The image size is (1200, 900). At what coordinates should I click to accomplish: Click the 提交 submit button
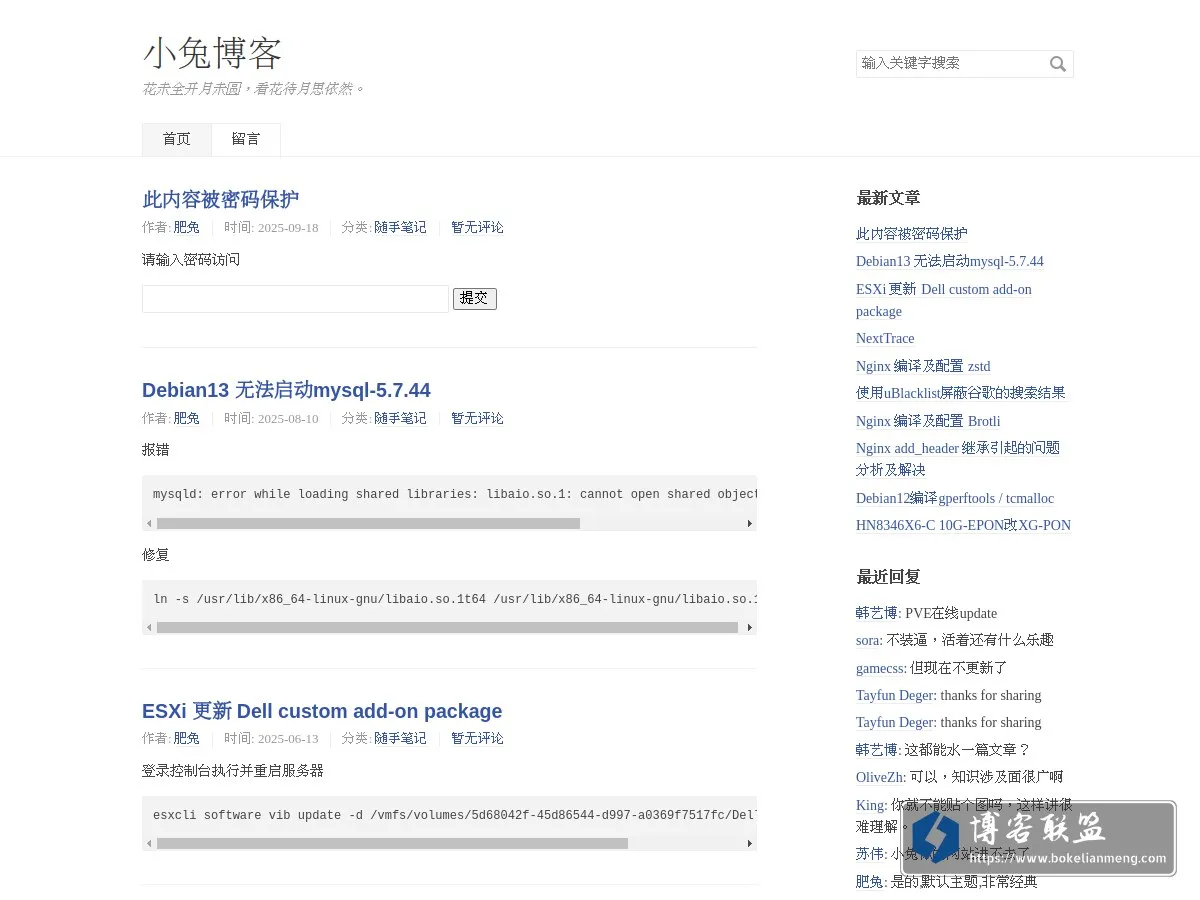click(x=475, y=299)
